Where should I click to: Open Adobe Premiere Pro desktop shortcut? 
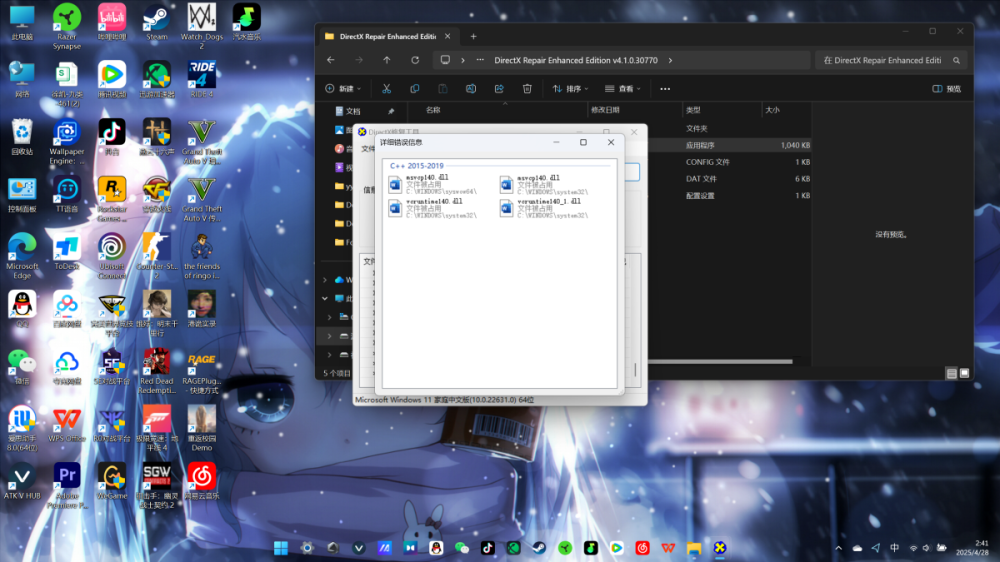pyautogui.click(x=67, y=486)
